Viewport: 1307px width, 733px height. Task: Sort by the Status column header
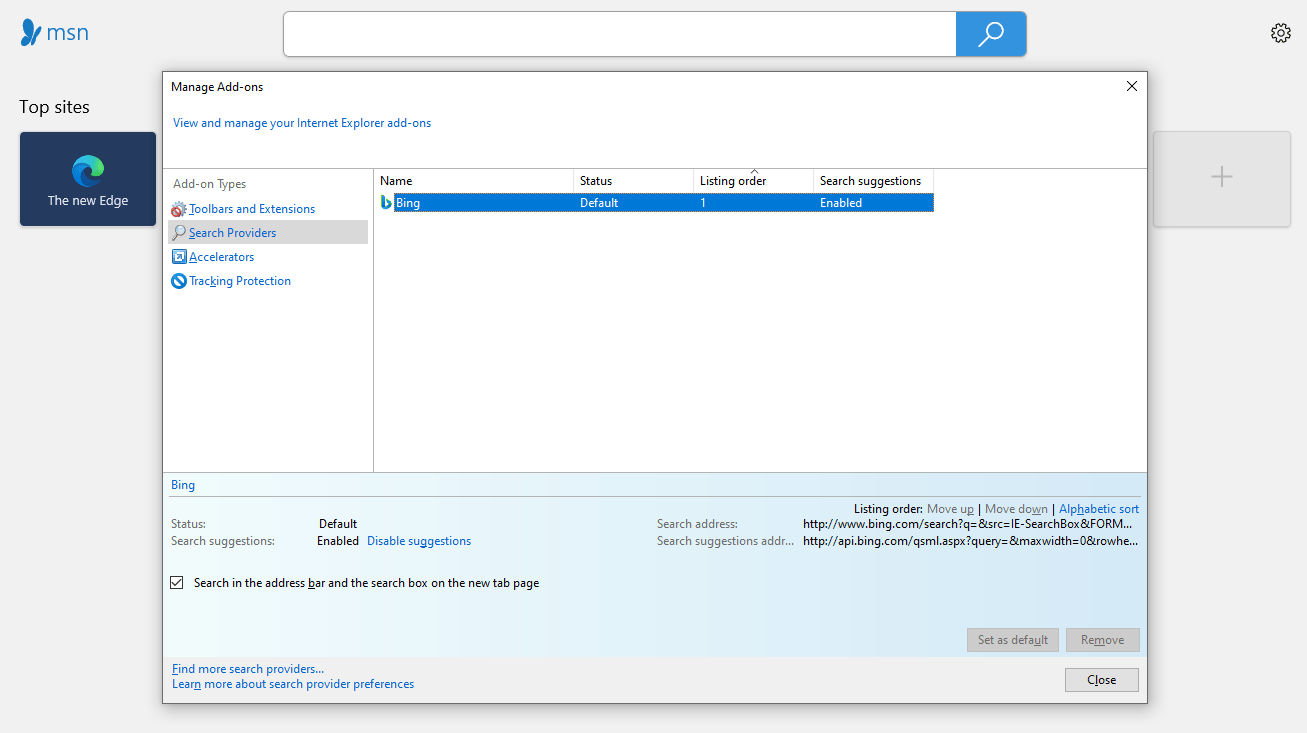point(632,181)
